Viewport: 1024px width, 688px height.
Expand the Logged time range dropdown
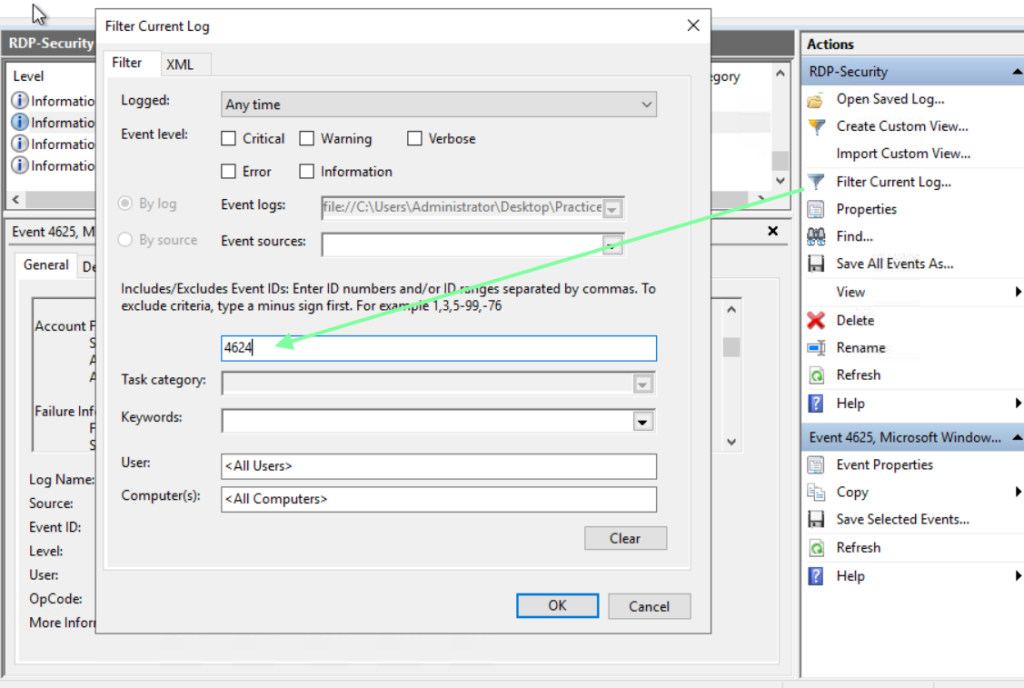tap(646, 105)
